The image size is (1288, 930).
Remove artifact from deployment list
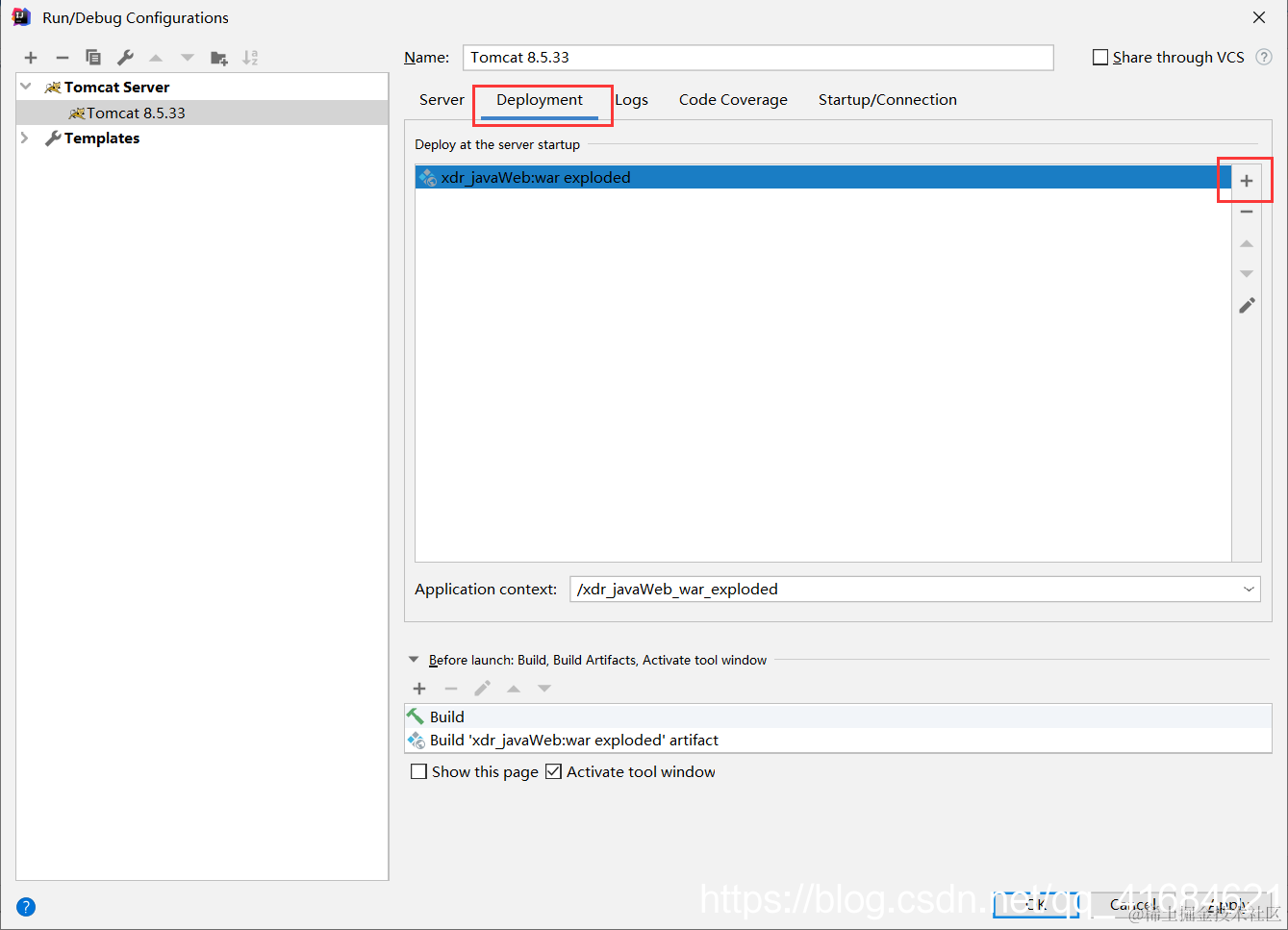(1247, 212)
